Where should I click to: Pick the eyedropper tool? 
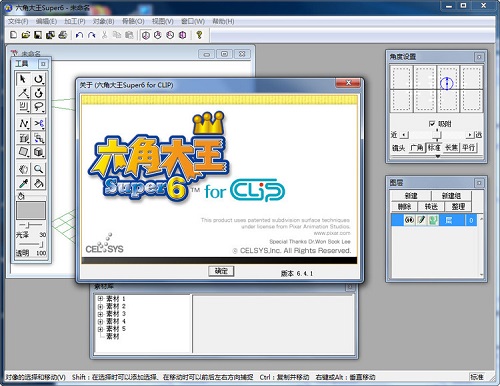[23, 183]
